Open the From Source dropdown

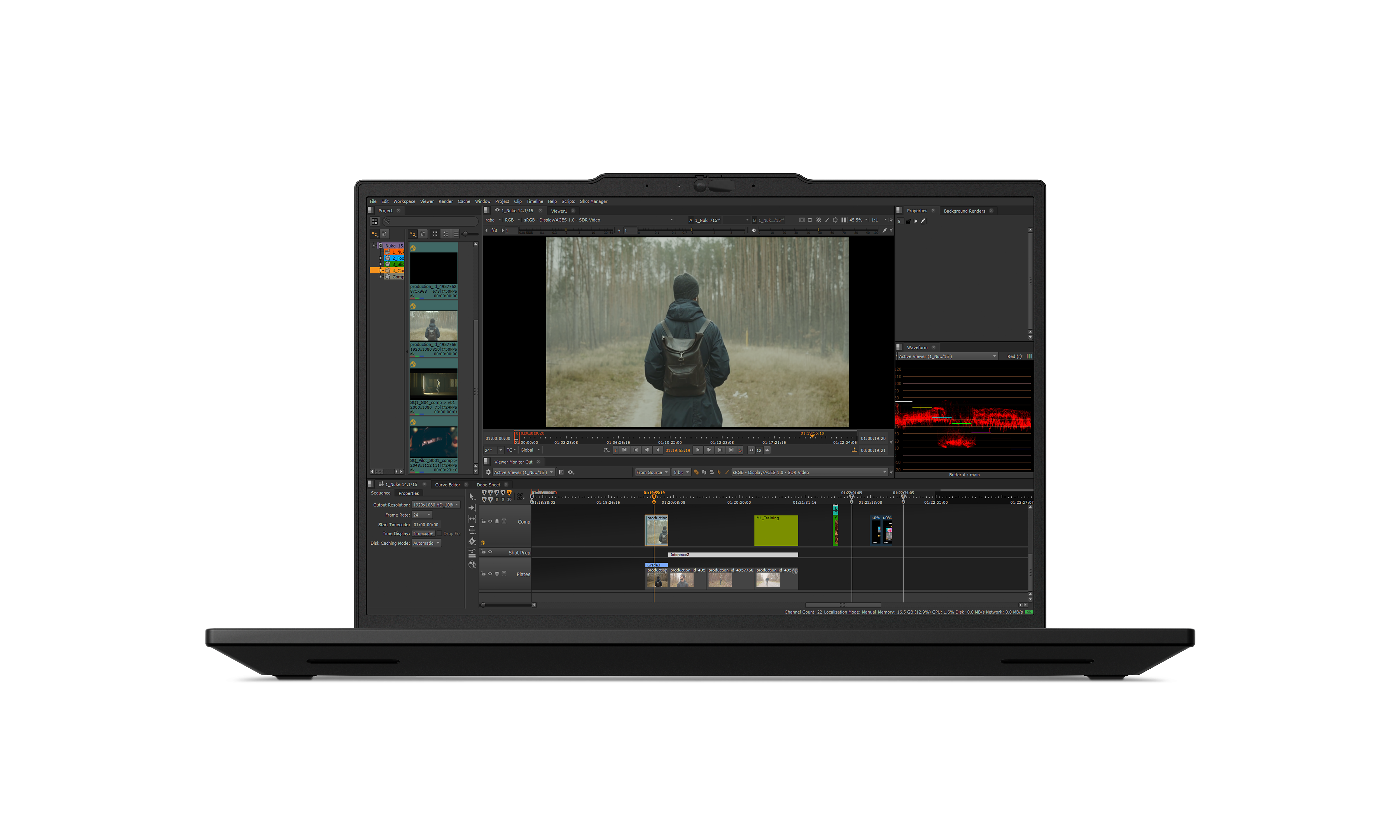coord(652,472)
